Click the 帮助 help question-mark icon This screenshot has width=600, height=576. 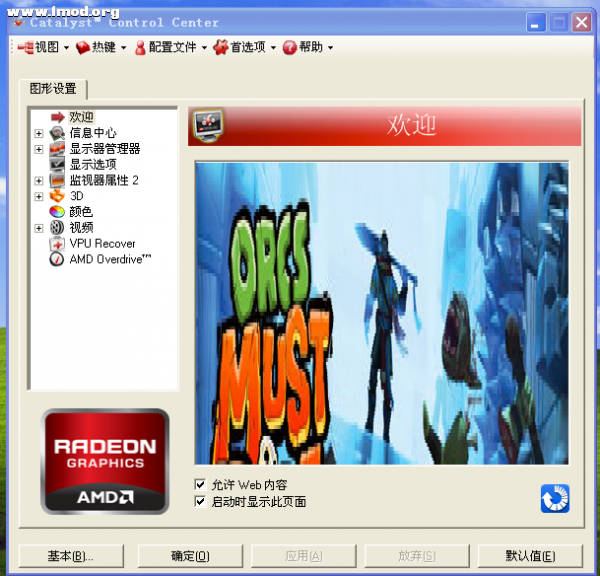click(x=290, y=47)
